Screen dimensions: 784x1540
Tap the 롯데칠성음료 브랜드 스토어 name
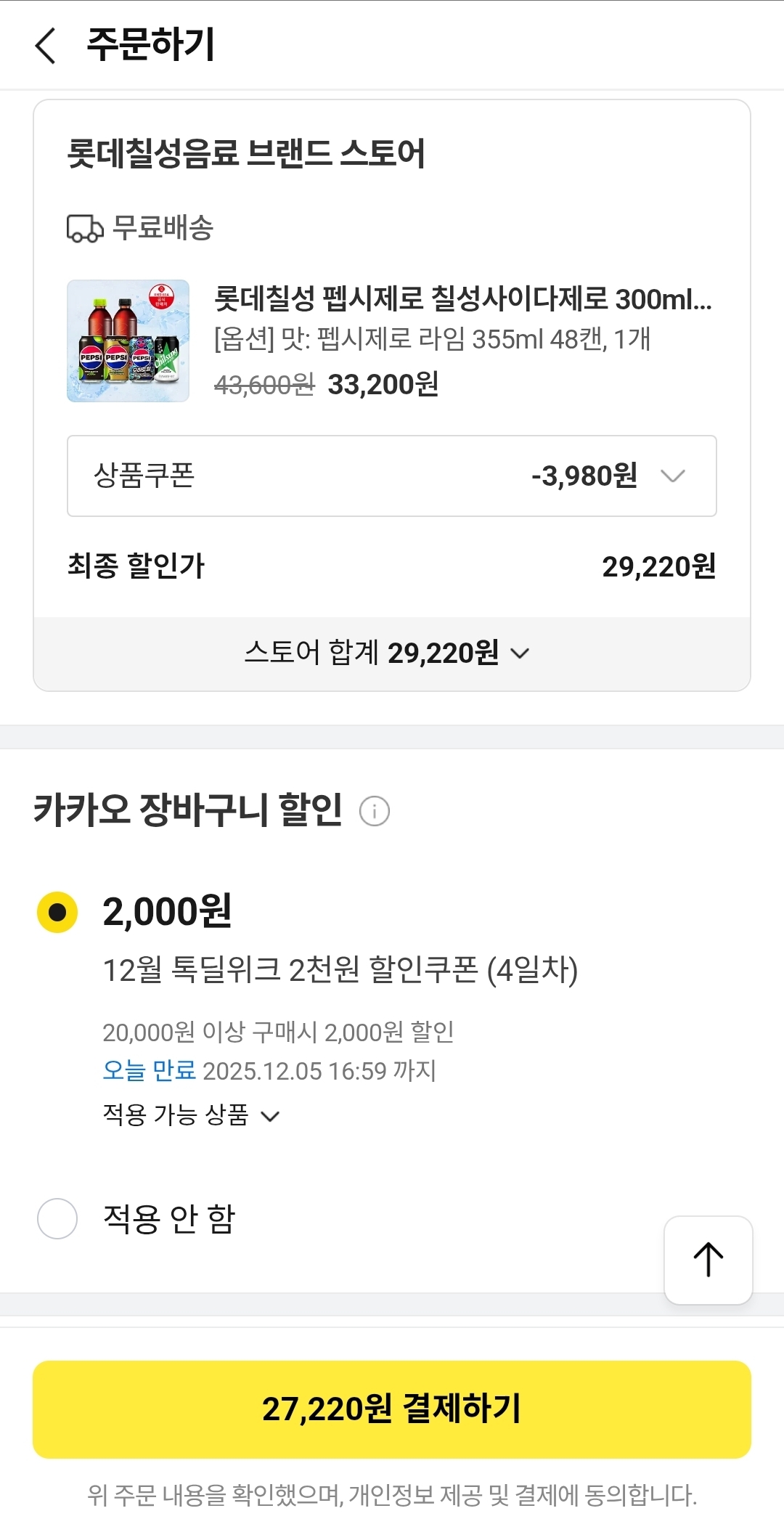(x=246, y=153)
